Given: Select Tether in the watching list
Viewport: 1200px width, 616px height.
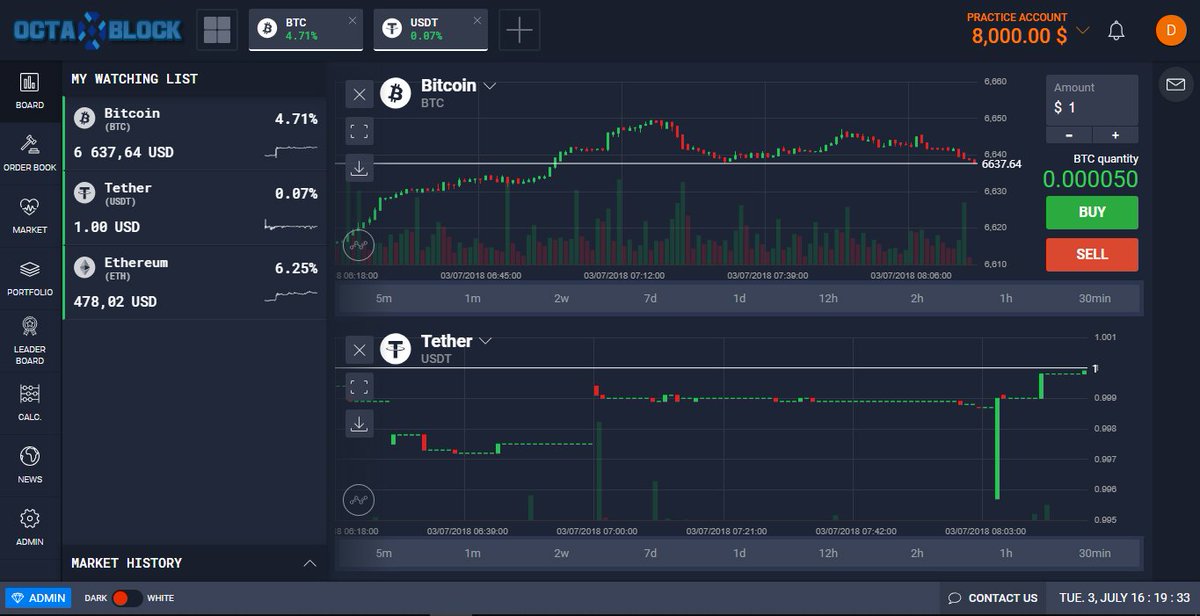Looking at the screenshot, I should coord(195,208).
